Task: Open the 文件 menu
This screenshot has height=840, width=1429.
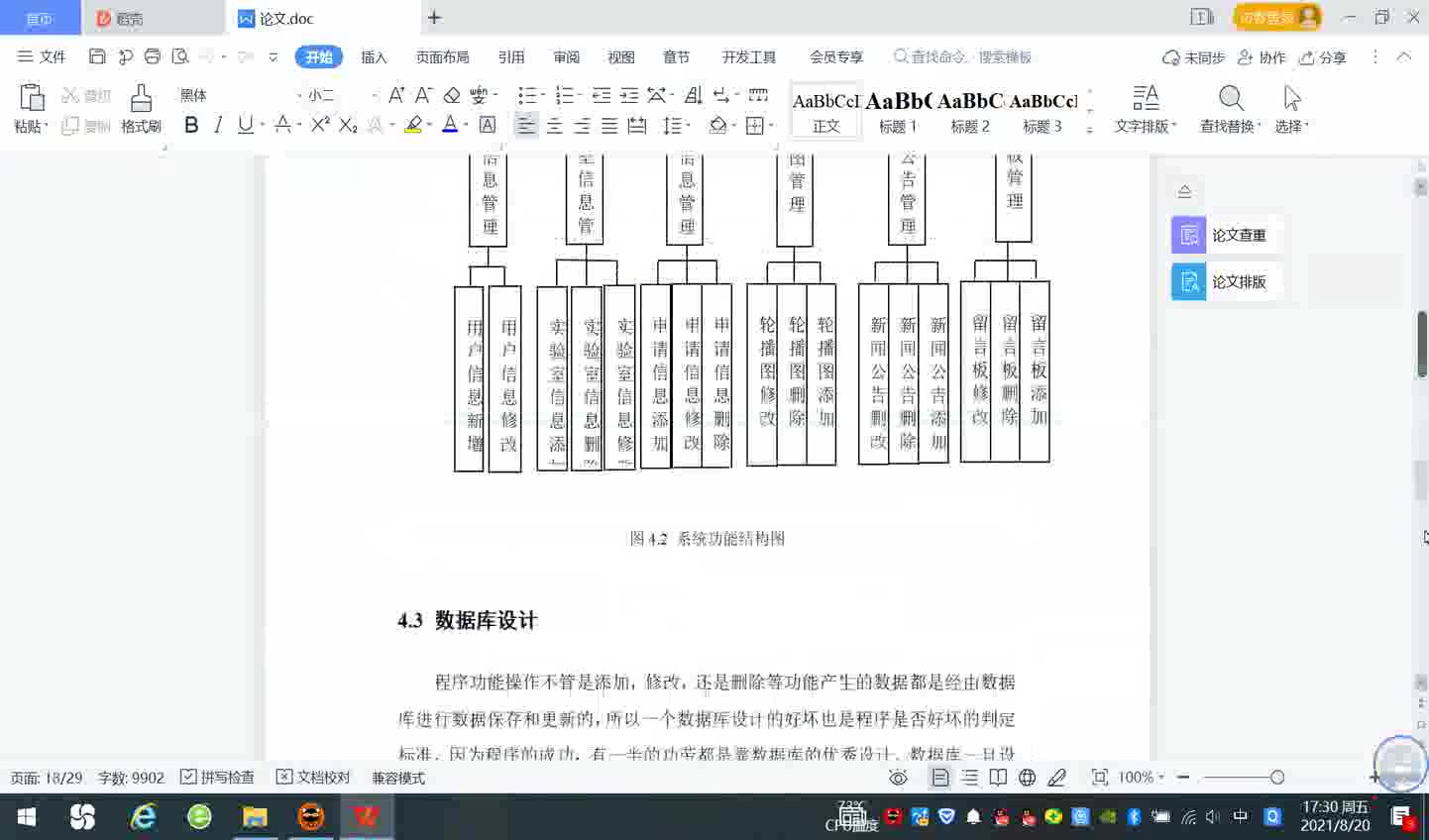Action: (42, 57)
